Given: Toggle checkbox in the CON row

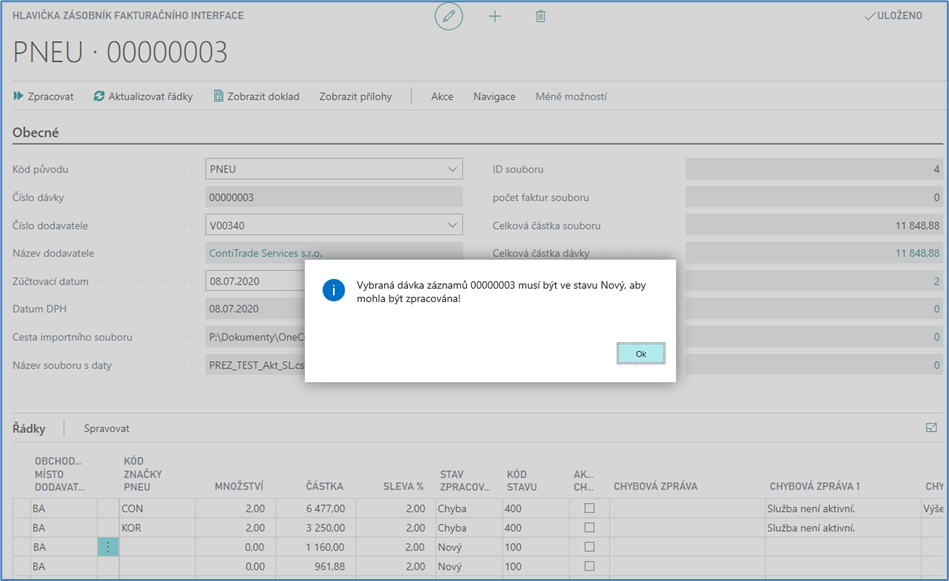Looking at the screenshot, I should pos(589,508).
